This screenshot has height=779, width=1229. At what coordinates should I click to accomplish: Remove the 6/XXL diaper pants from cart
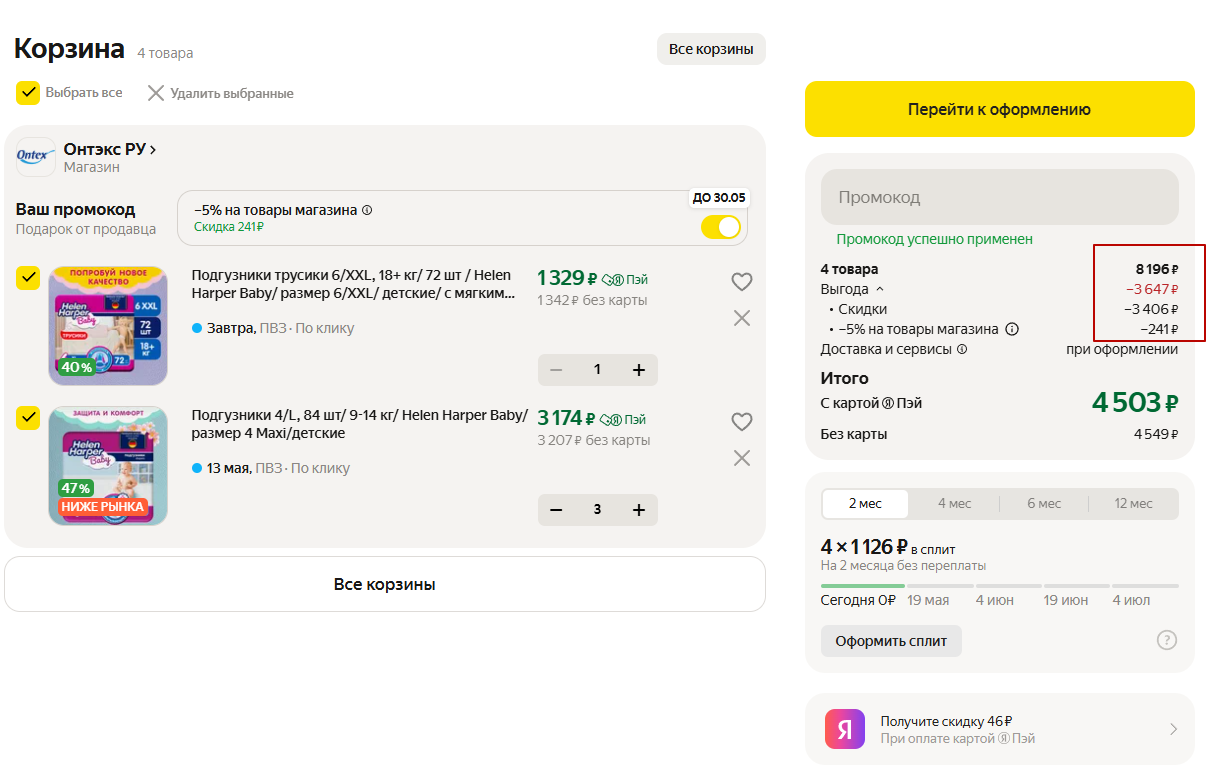point(741,318)
